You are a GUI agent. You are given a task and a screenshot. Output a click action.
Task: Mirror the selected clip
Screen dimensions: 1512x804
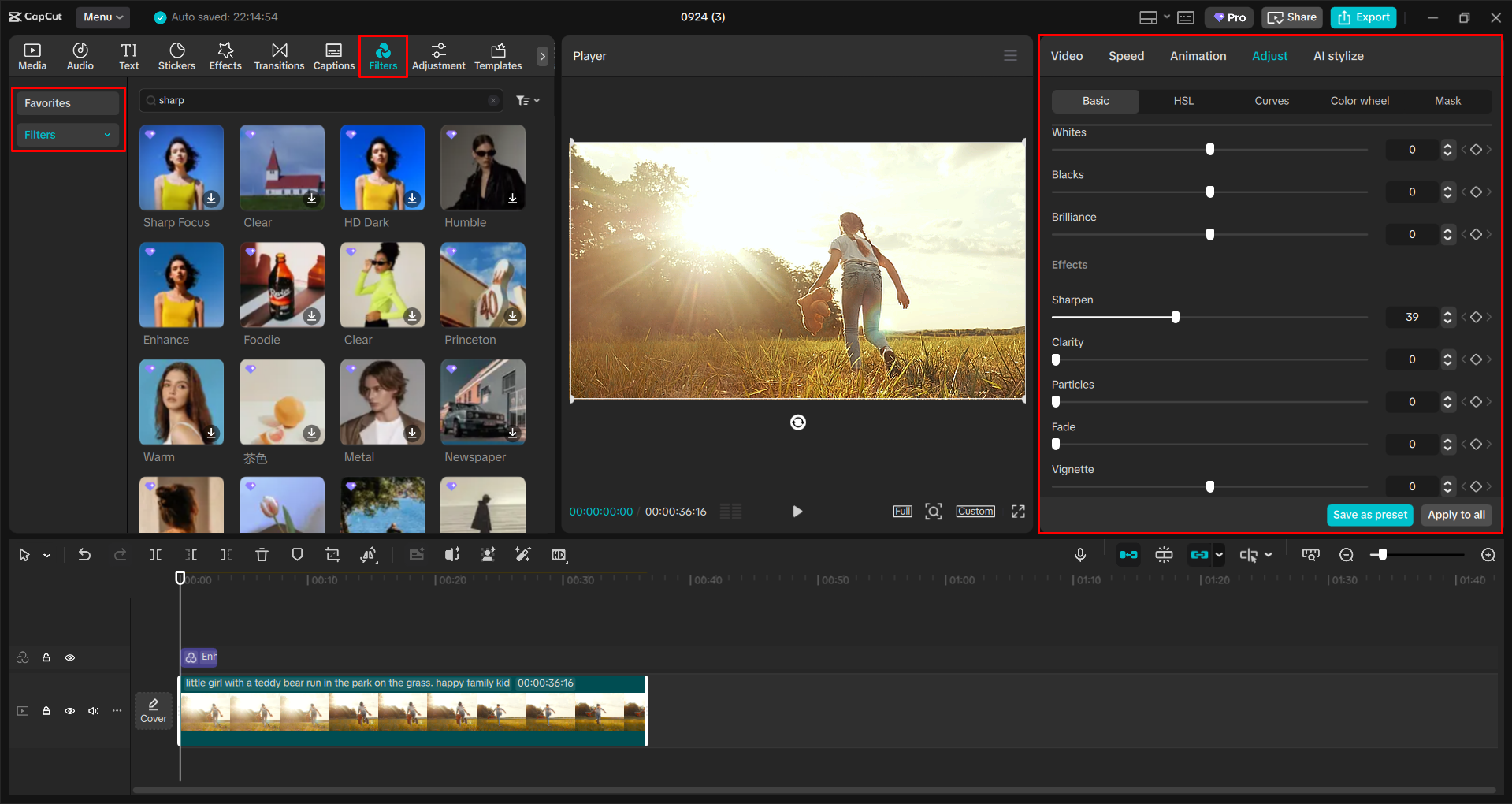(368, 554)
